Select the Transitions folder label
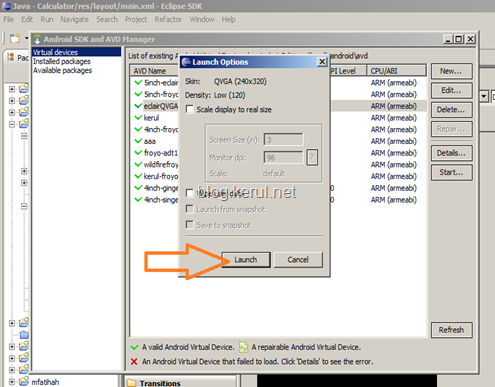 click(160, 383)
